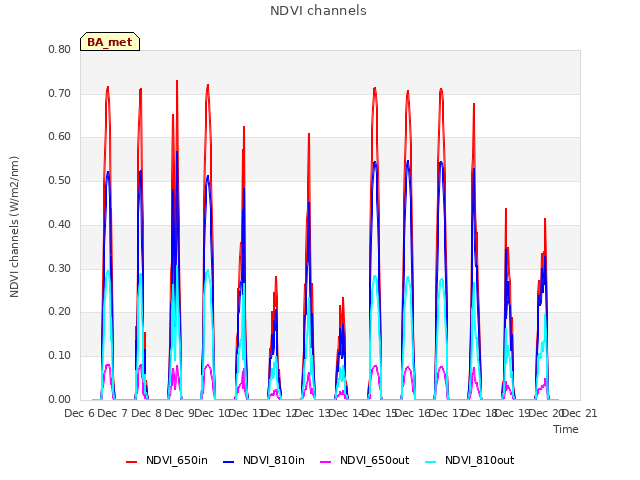Click the 0.00 y-axis tick label
The height and width of the screenshot is (480, 640).
tap(59, 400)
